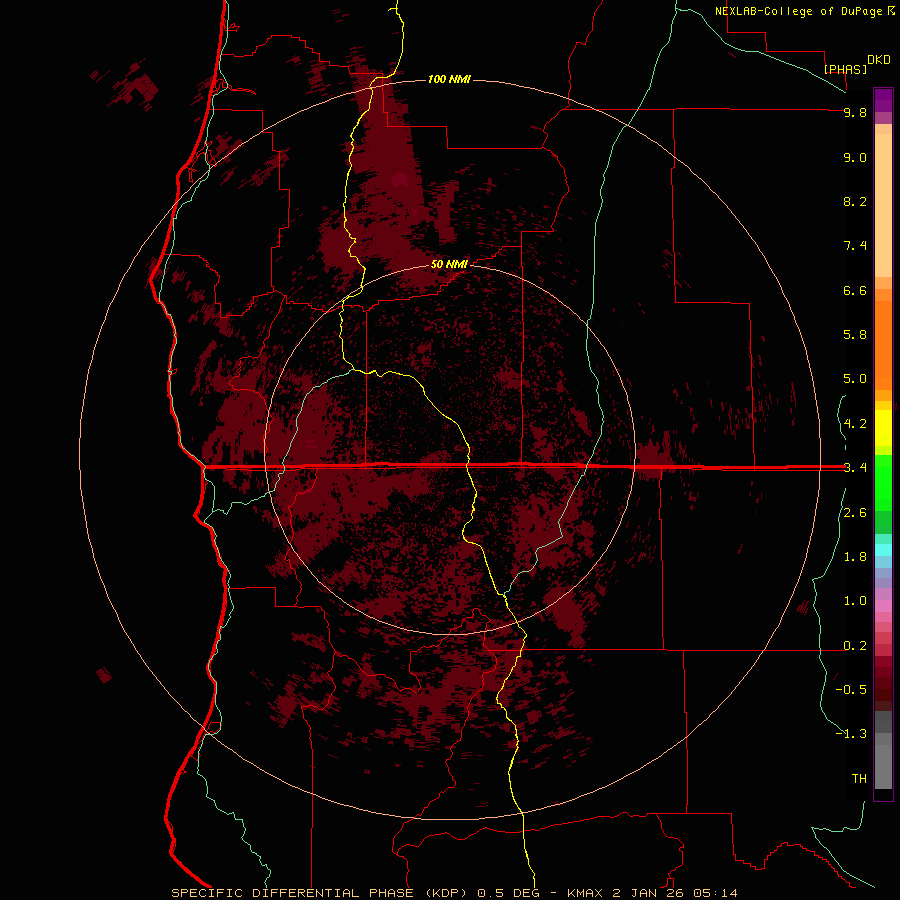Click the 0.2 value on the color scale
This screenshot has width=900, height=900.
coord(855,646)
